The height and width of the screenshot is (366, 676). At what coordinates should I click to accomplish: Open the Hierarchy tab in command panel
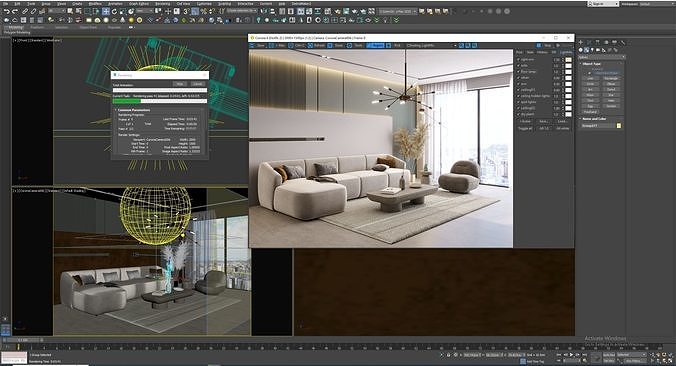tap(598, 42)
